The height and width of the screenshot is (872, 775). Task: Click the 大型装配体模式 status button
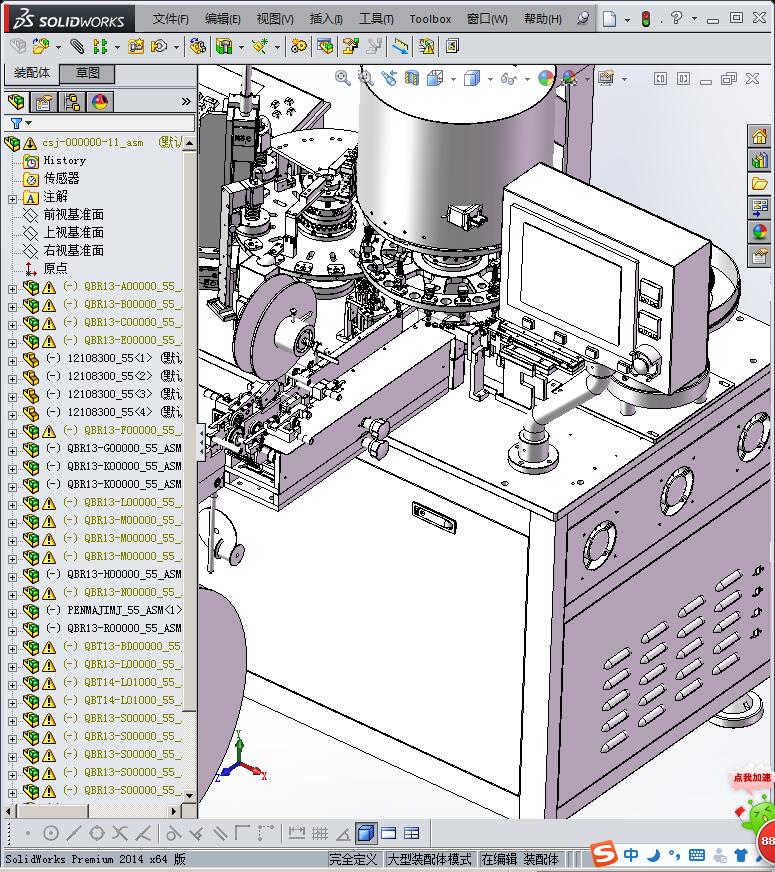[x=429, y=859]
